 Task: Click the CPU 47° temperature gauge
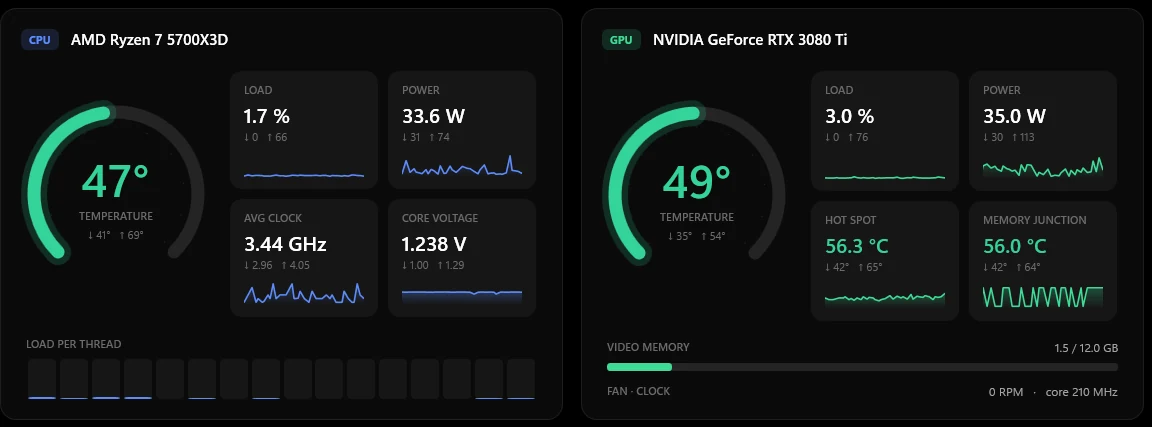click(115, 184)
